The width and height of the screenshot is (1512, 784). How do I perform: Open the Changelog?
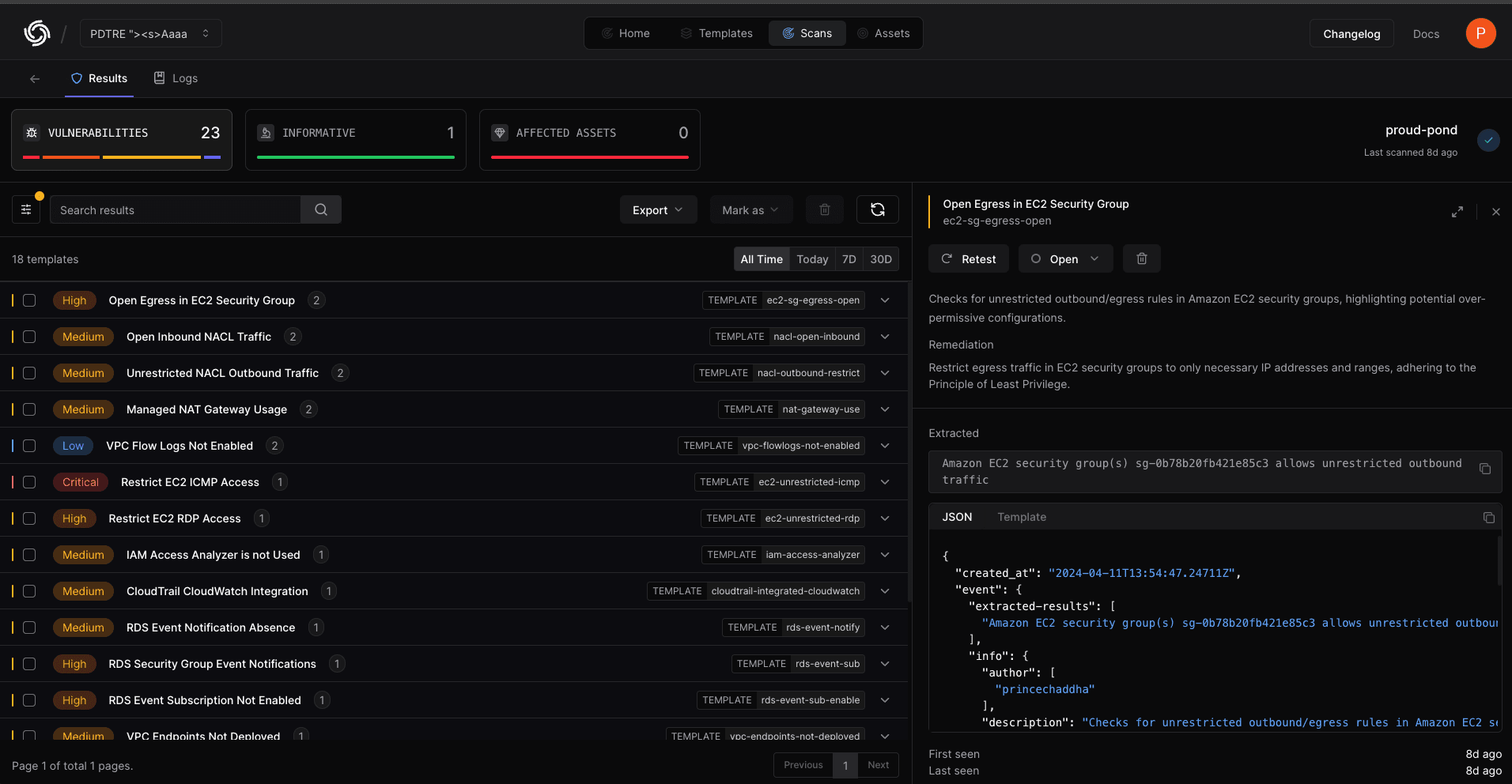coord(1351,34)
